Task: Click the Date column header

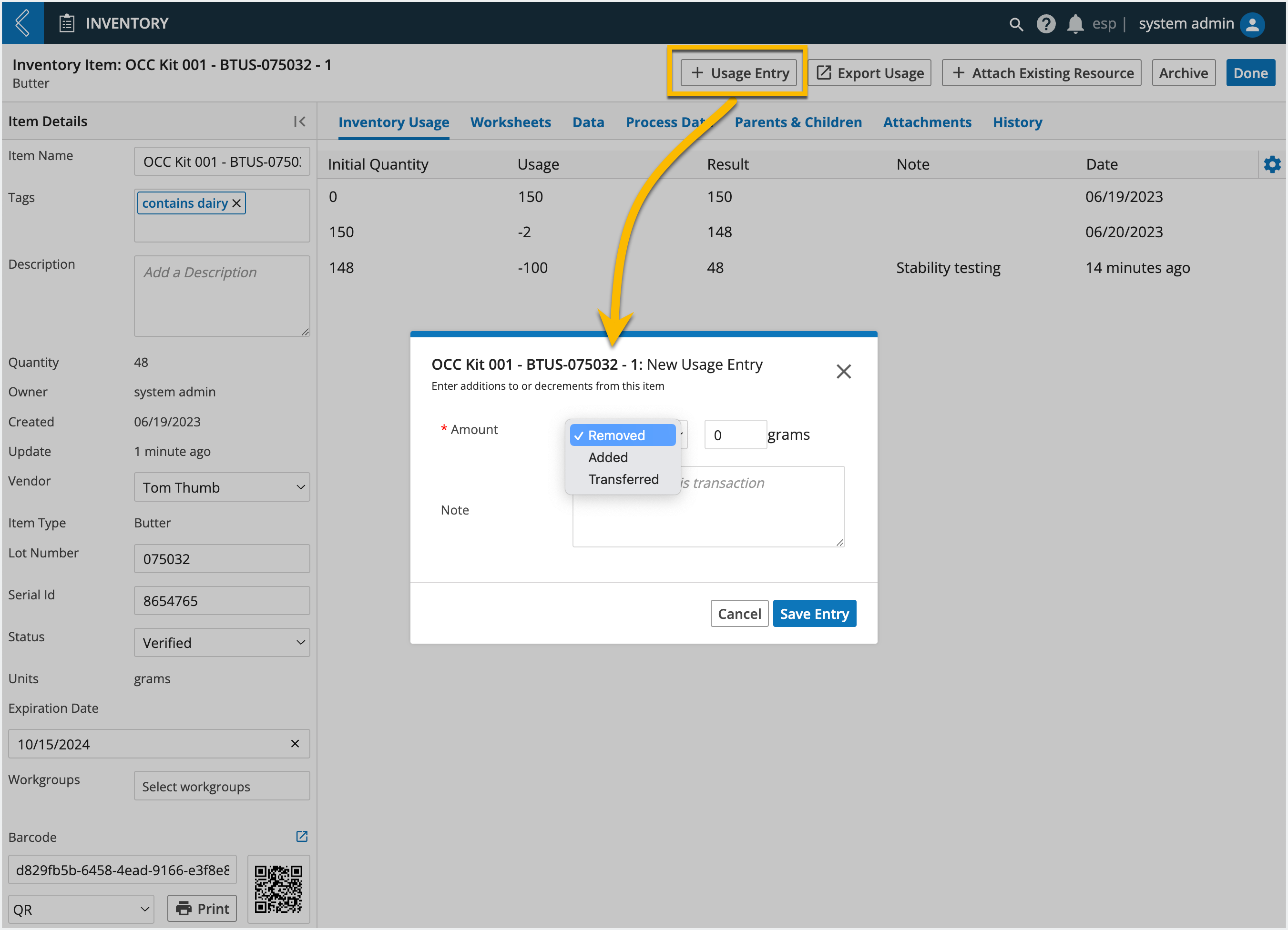Action: click(1102, 165)
